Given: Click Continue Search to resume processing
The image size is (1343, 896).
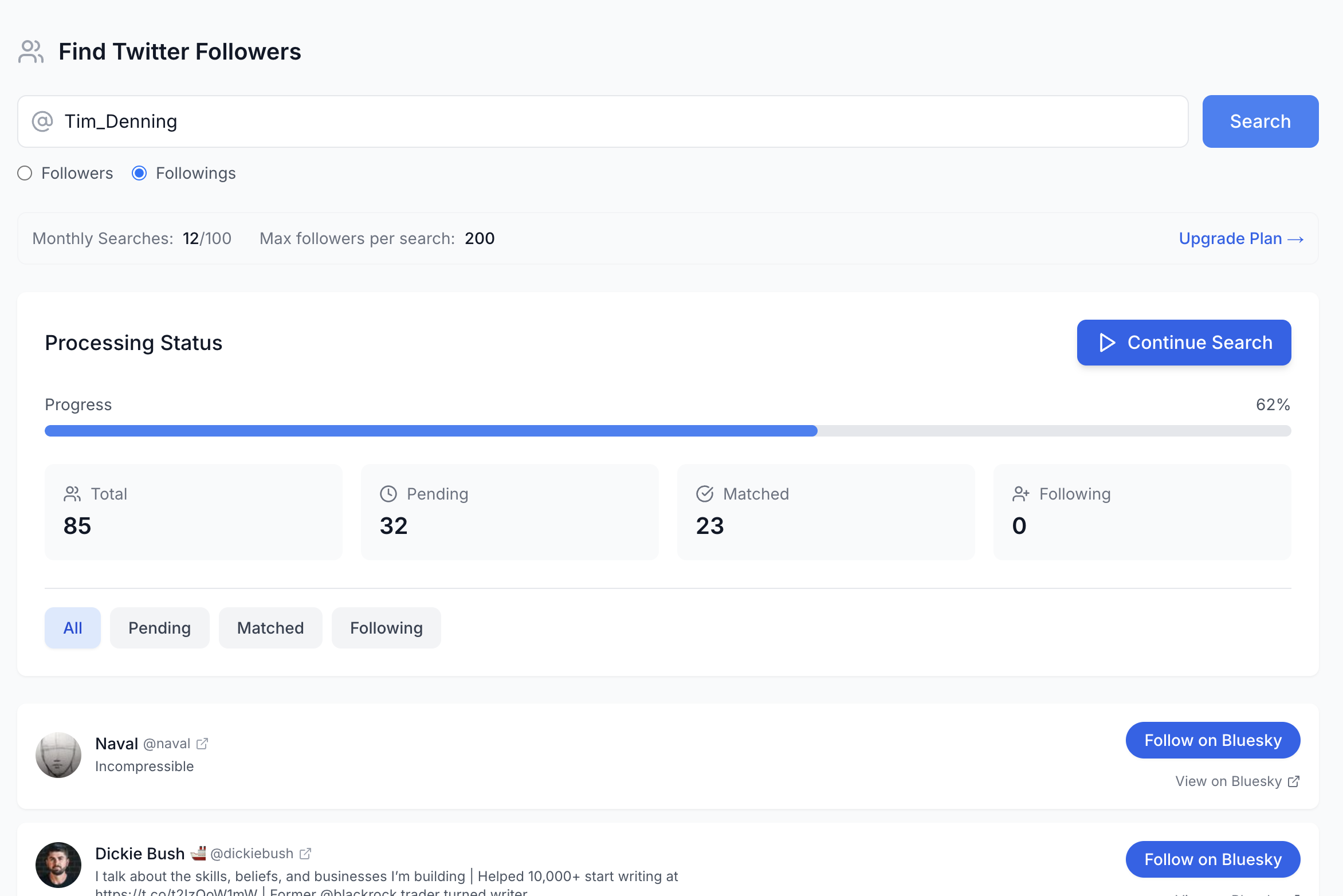Looking at the screenshot, I should coord(1184,343).
